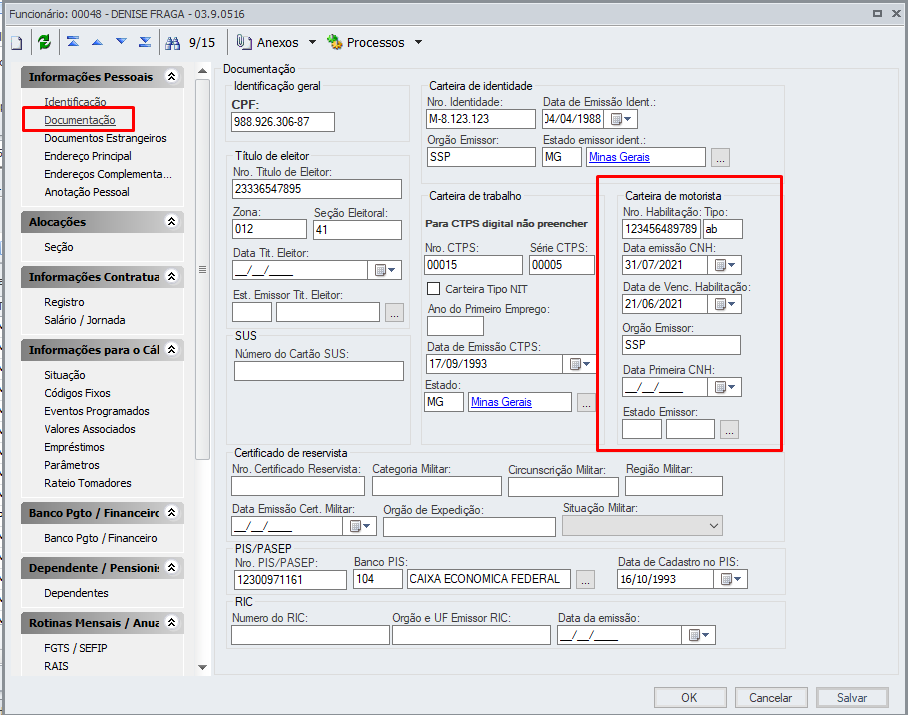908x715 pixels.
Task: Click the sidebar scroll-down arrow
Action: pos(202,667)
